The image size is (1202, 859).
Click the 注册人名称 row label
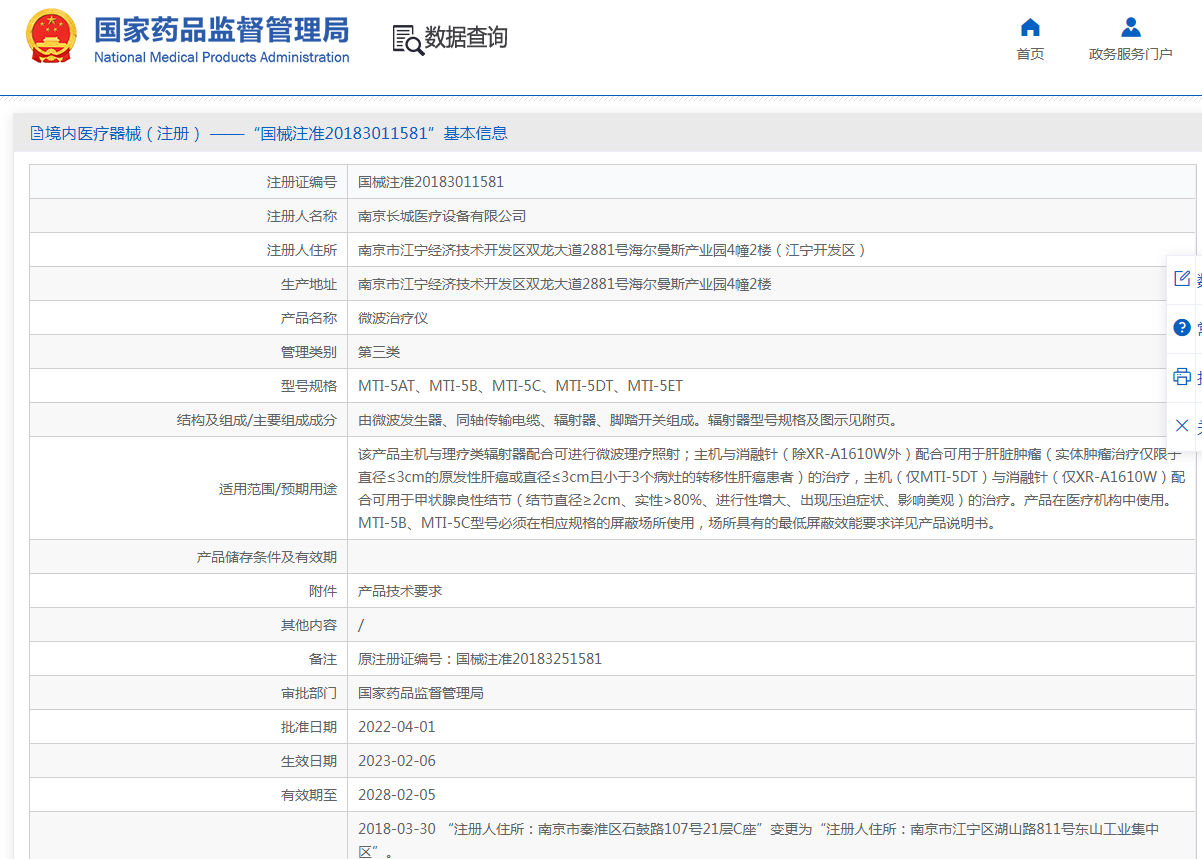[x=302, y=216]
